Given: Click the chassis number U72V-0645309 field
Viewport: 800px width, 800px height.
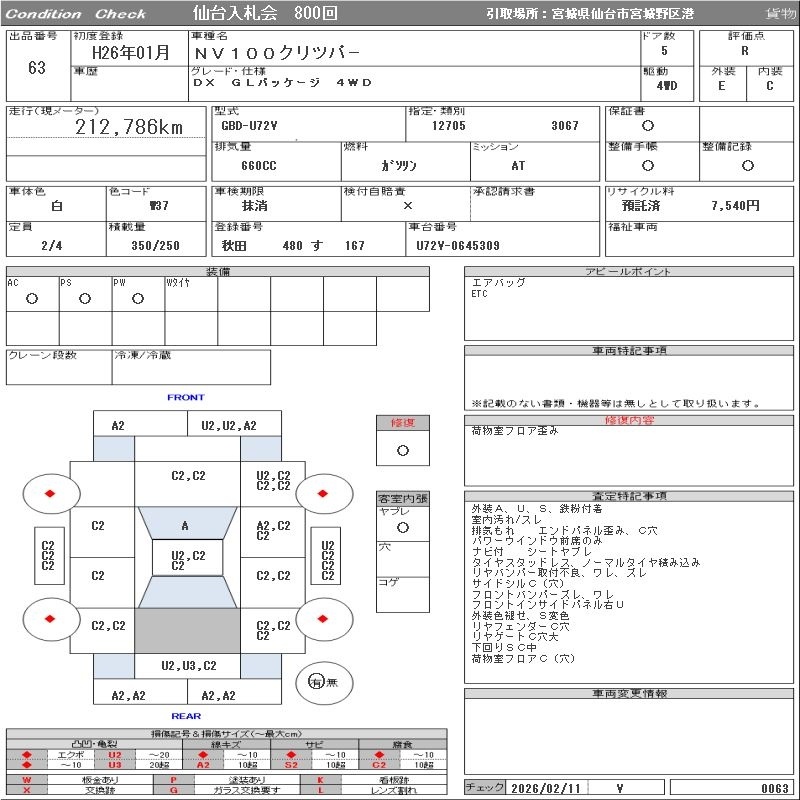Looking at the screenshot, I should click(x=503, y=239).
